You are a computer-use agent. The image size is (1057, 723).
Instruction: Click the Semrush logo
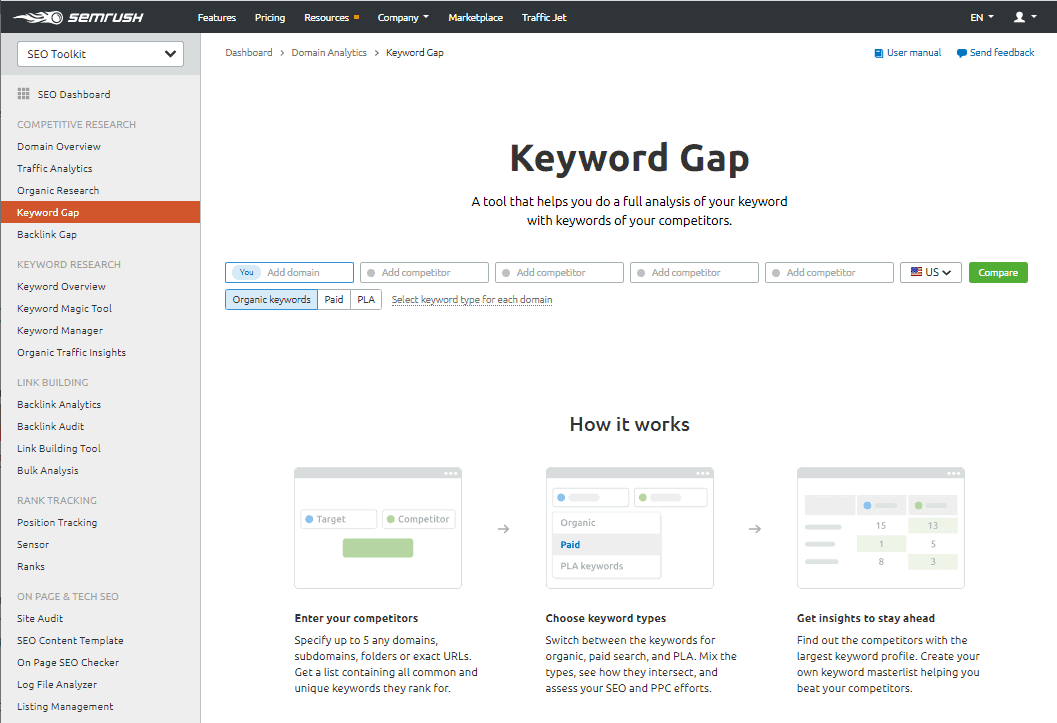tap(78, 17)
